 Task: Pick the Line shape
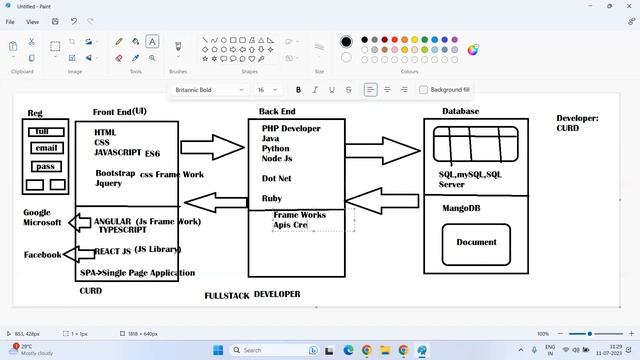205,40
